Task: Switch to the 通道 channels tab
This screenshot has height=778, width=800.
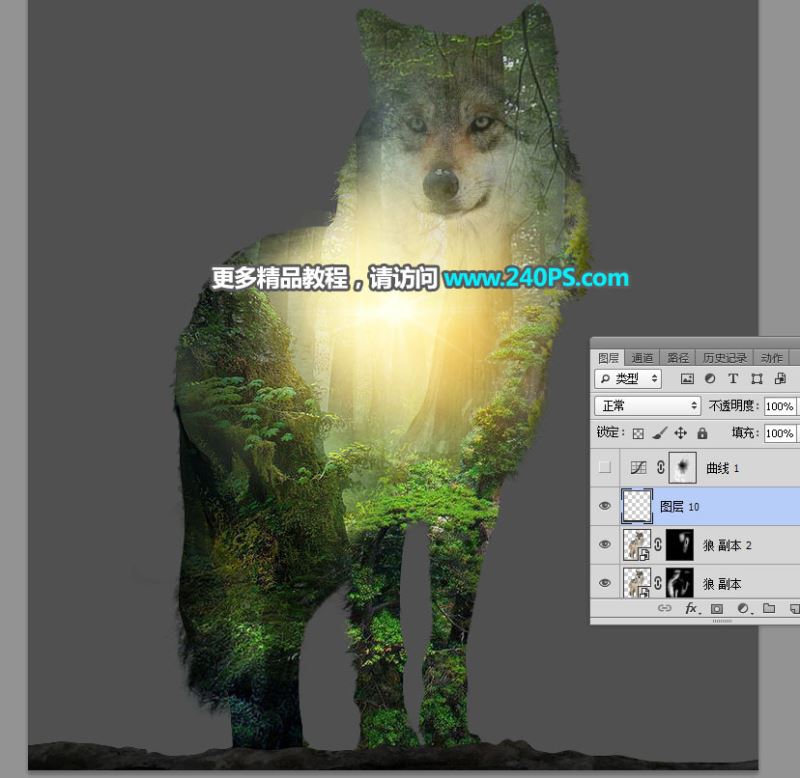Action: (x=642, y=356)
